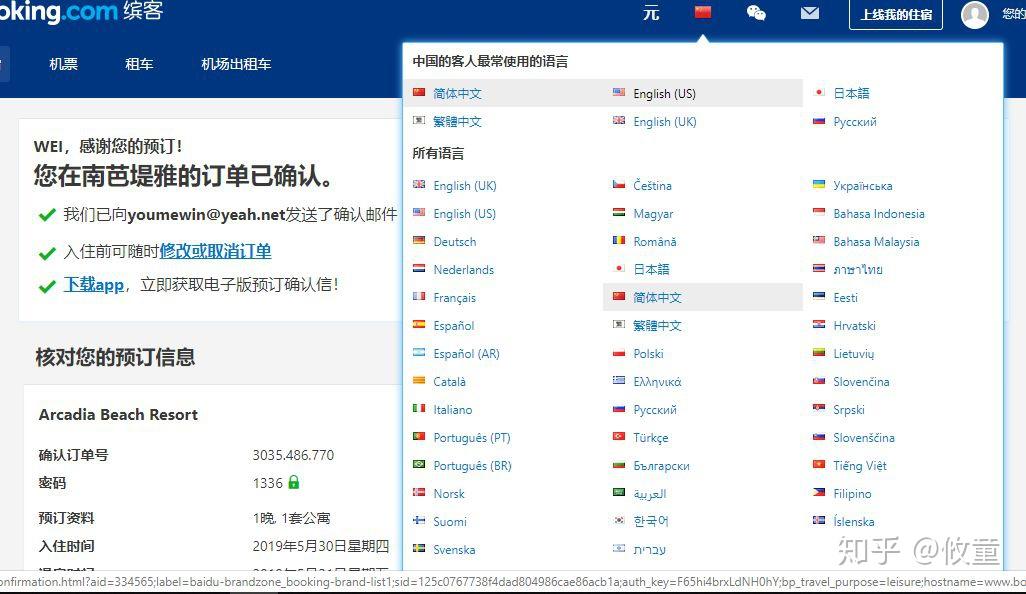
Task: Click the Italian flag next to Italiano
Action: tap(419, 409)
